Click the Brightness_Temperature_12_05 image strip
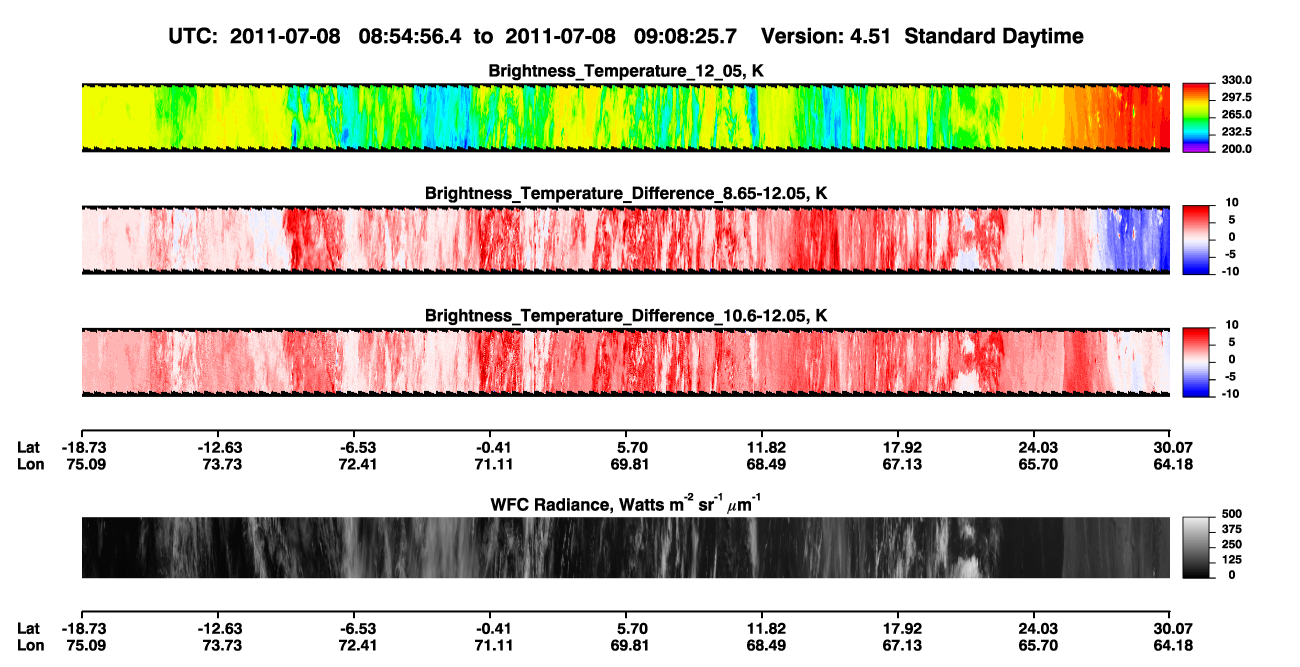This screenshot has width=1300, height=667. [625, 117]
